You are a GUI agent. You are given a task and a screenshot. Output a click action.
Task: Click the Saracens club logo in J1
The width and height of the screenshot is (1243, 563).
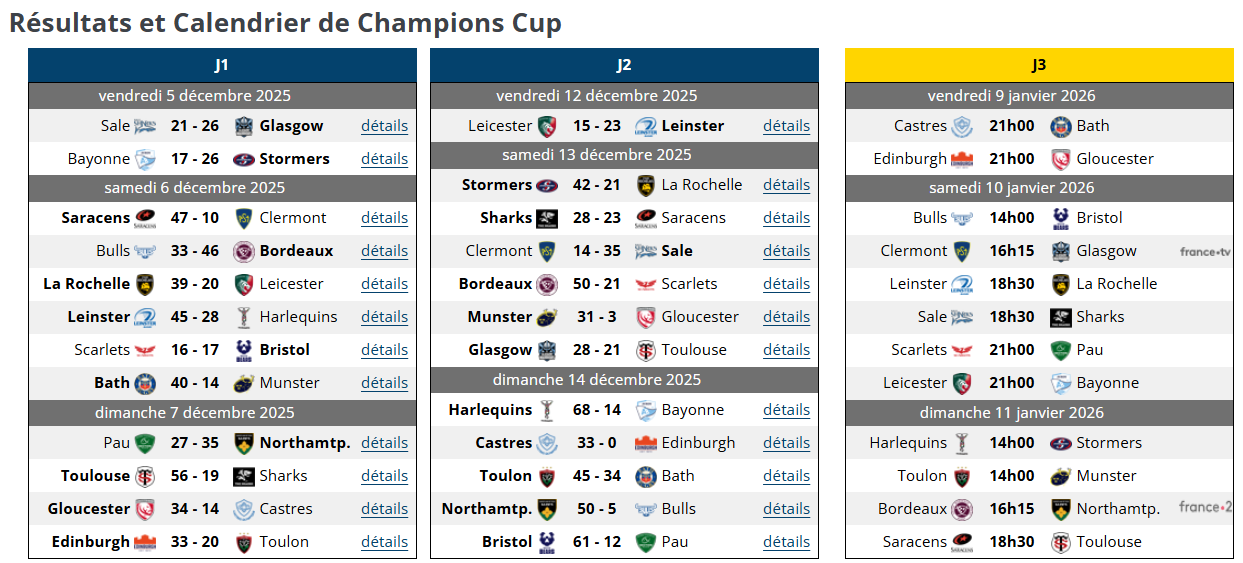tap(146, 218)
